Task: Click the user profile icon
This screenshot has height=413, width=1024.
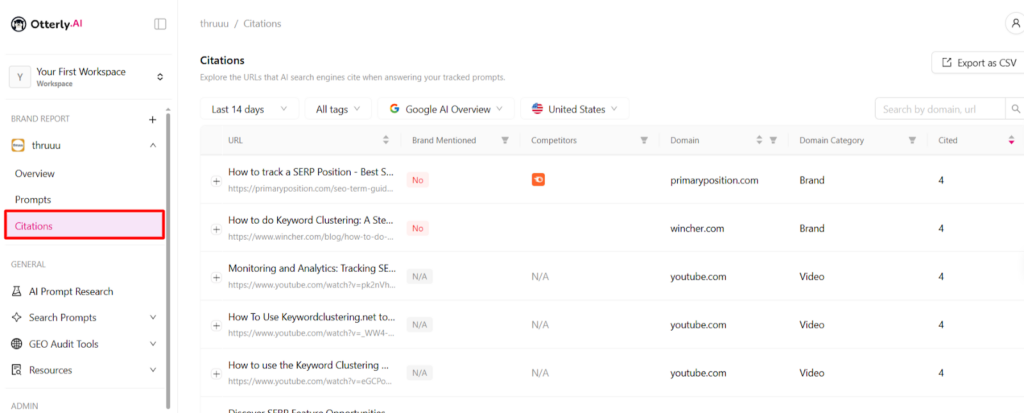Action: click(1015, 24)
